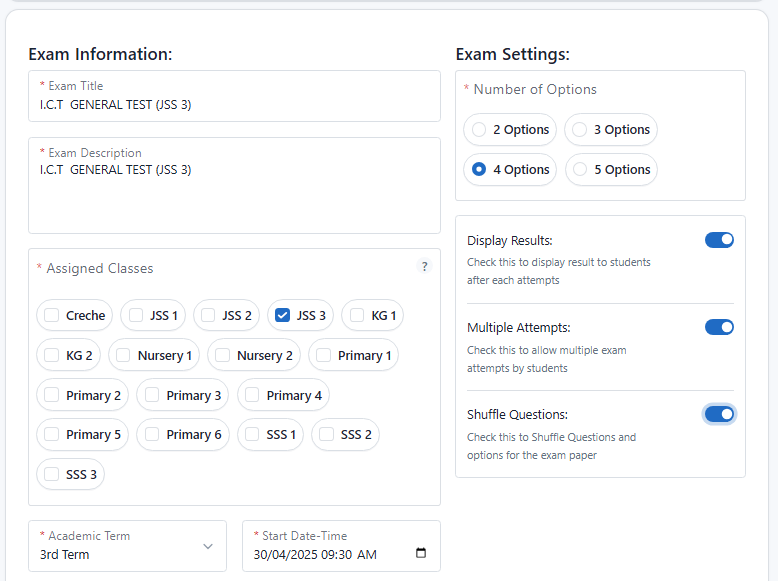The height and width of the screenshot is (581, 778).
Task: Select the 2 Options radio button
Action: (x=479, y=130)
